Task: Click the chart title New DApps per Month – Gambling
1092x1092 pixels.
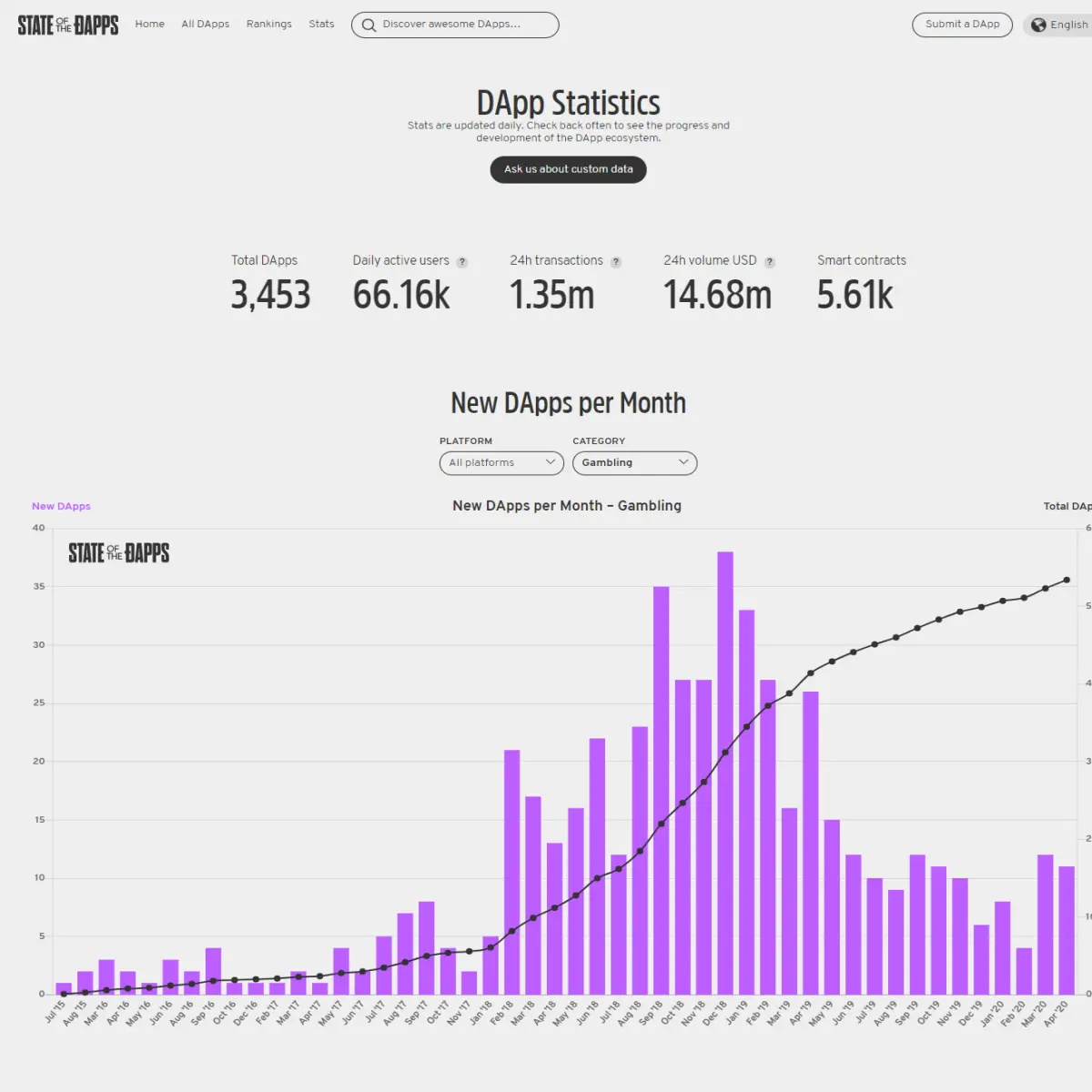Action: pos(567,506)
